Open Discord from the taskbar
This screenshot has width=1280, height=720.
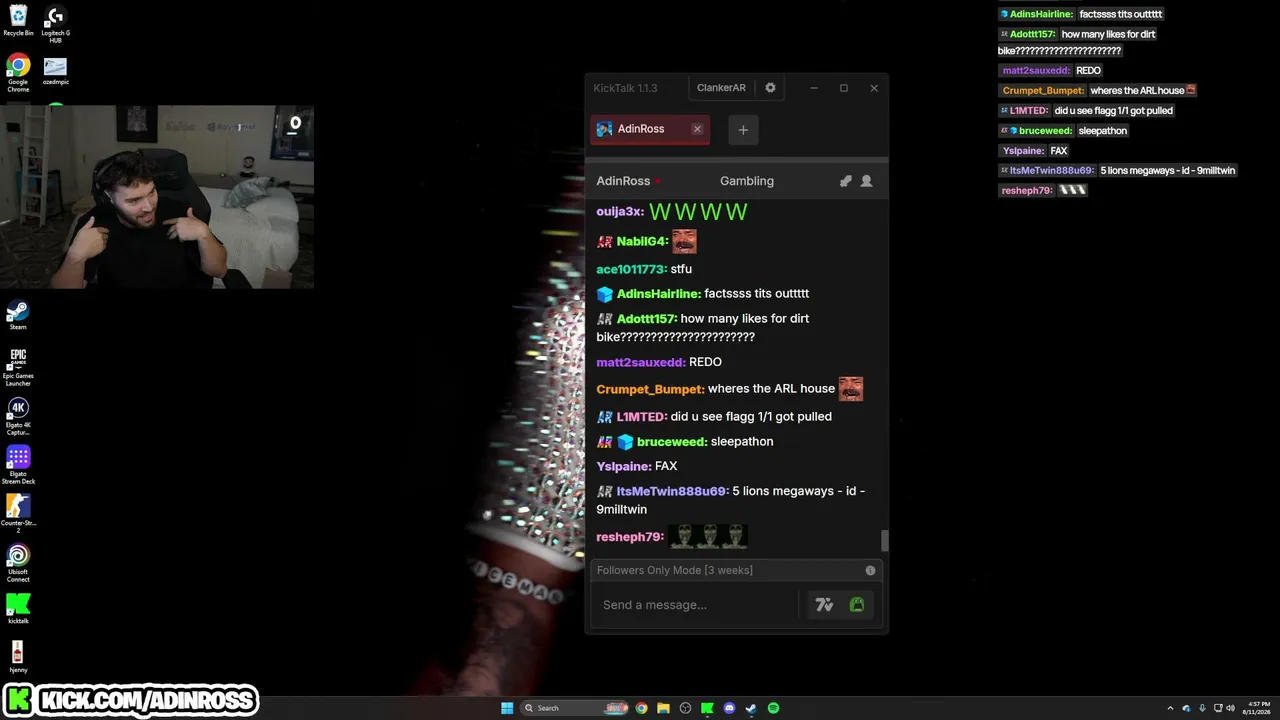[x=729, y=708]
